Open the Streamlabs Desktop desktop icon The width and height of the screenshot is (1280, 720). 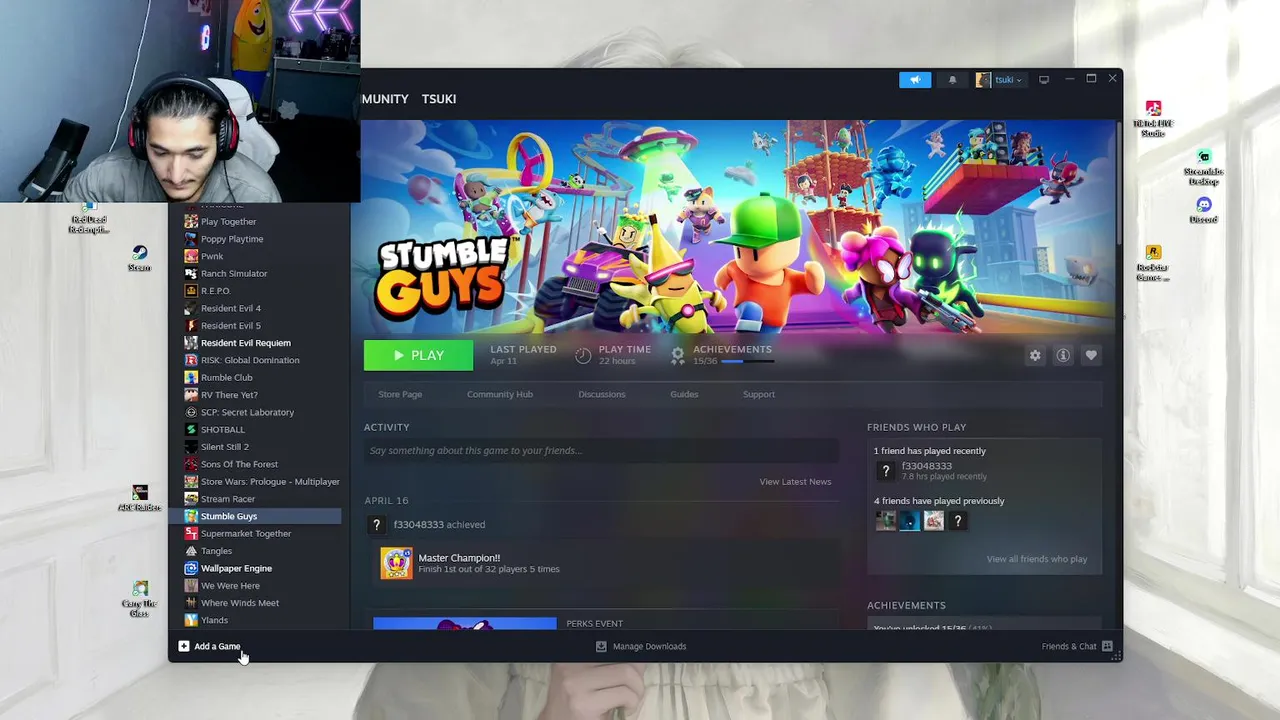(x=1204, y=167)
